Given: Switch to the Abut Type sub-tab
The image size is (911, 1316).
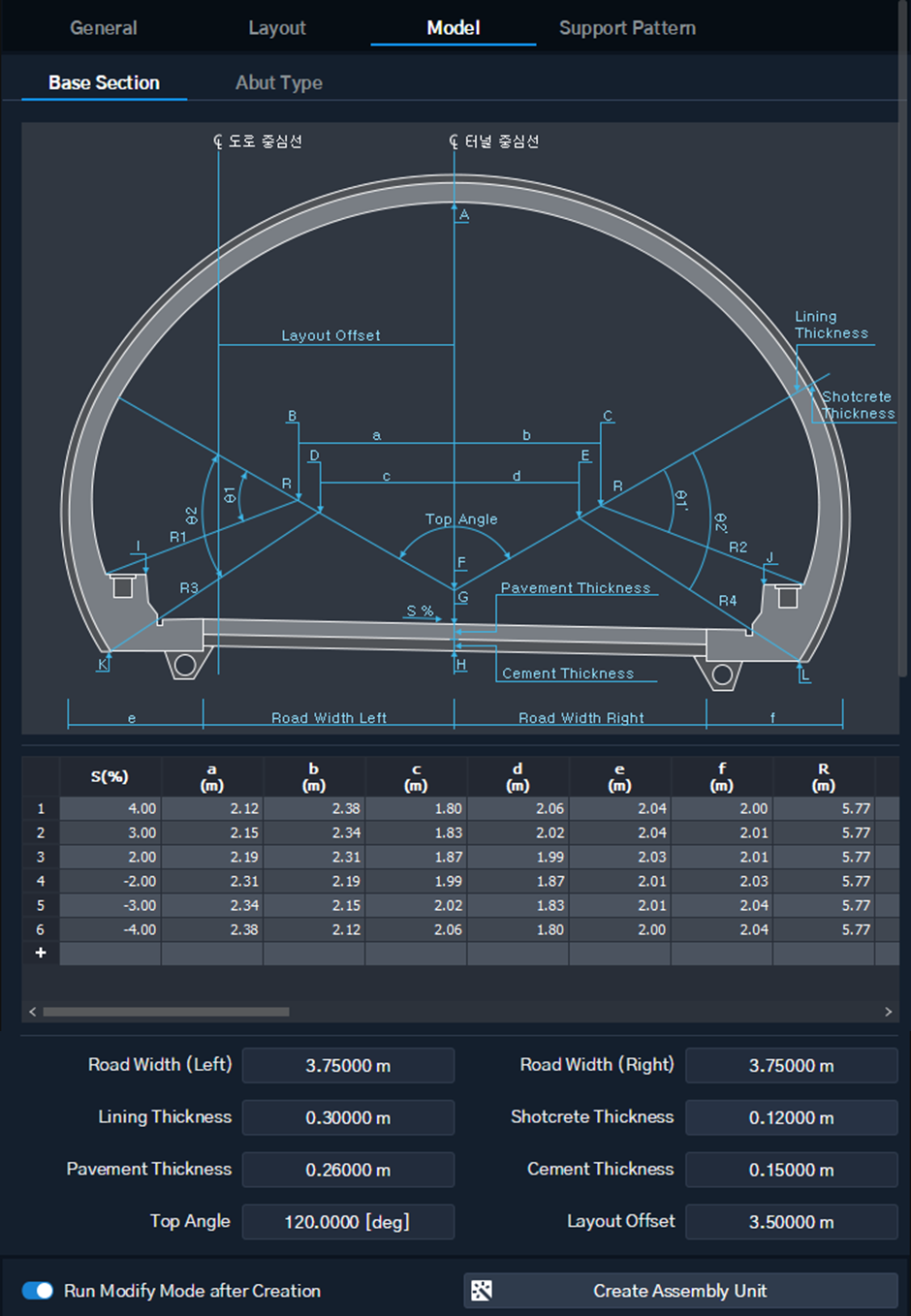Looking at the screenshot, I should click(279, 82).
